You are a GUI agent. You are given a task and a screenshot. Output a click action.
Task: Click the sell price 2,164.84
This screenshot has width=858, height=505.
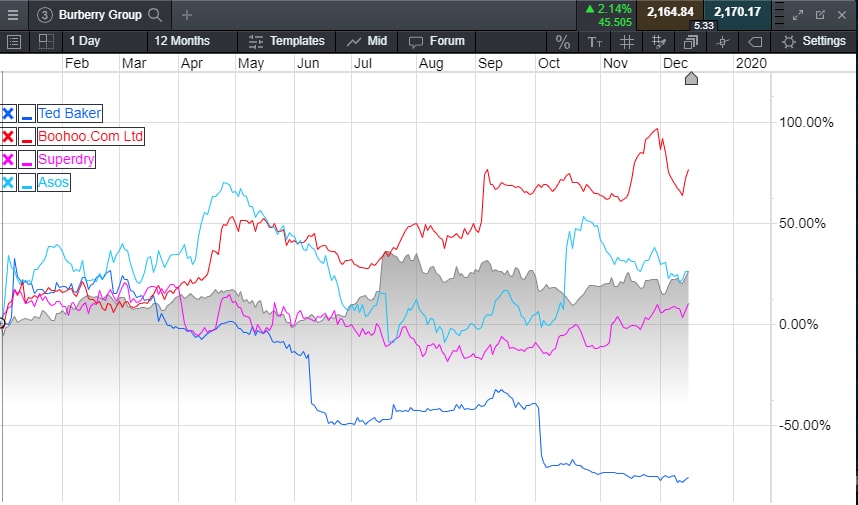[x=670, y=11]
